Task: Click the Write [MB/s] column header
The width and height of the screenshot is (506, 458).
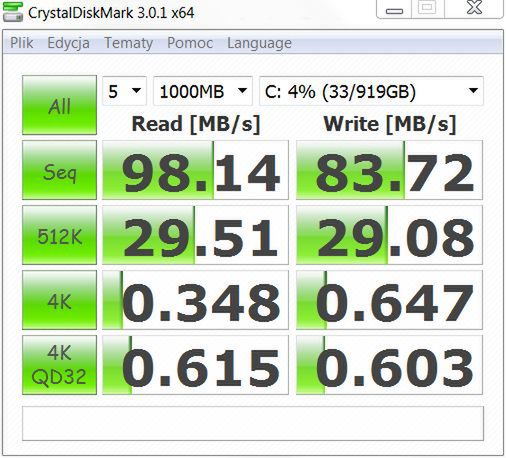Action: click(390, 124)
